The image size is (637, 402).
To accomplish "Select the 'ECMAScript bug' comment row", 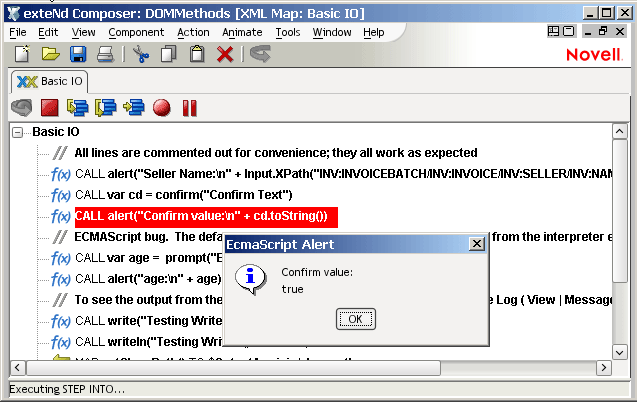I will [148, 237].
